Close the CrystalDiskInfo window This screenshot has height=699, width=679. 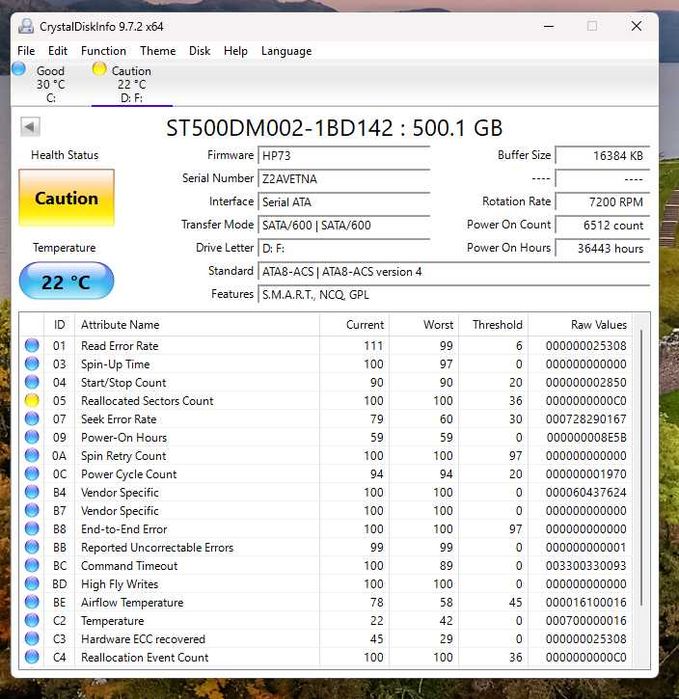point(636,26)
